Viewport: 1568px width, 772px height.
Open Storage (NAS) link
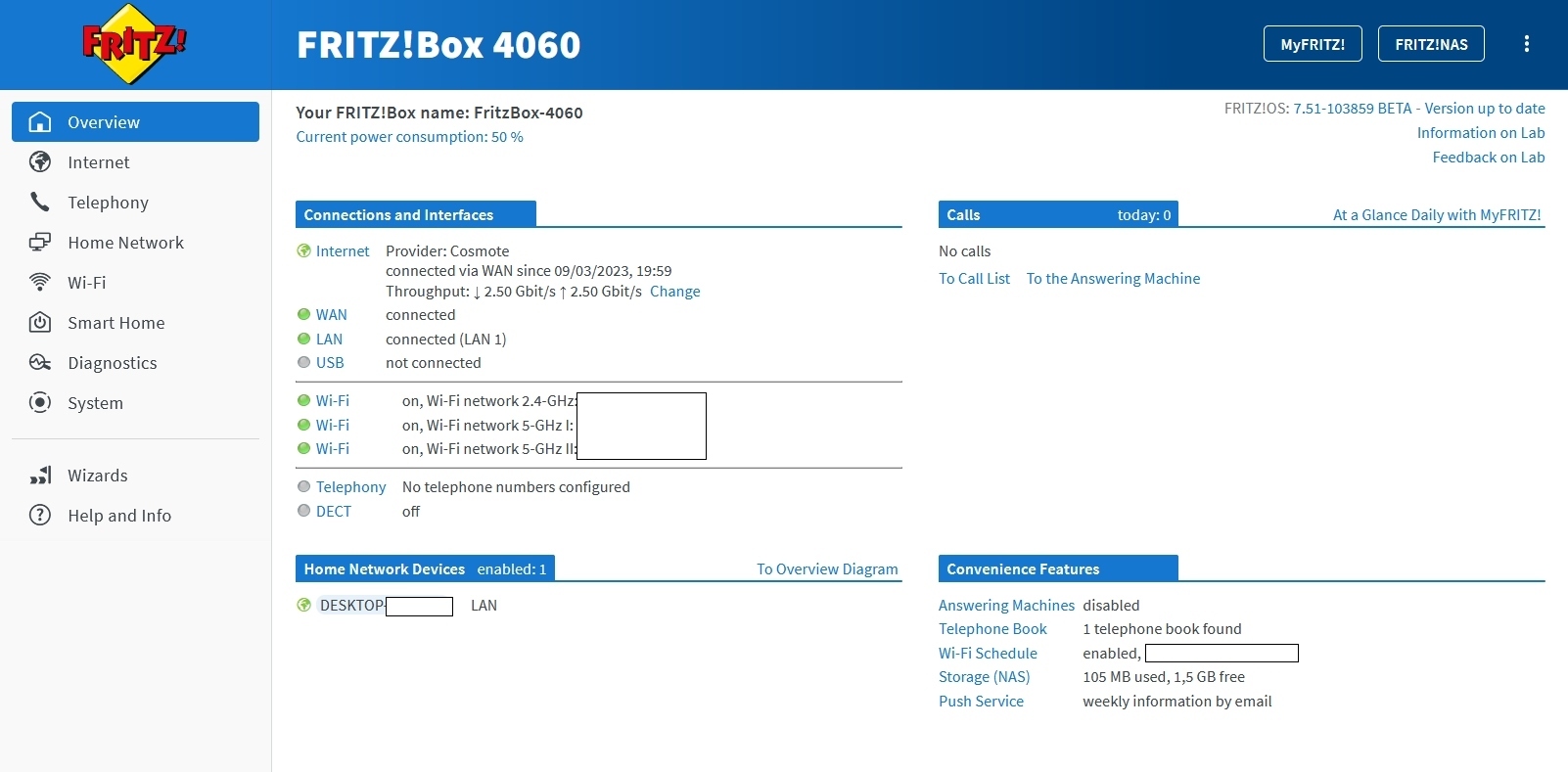984,677
